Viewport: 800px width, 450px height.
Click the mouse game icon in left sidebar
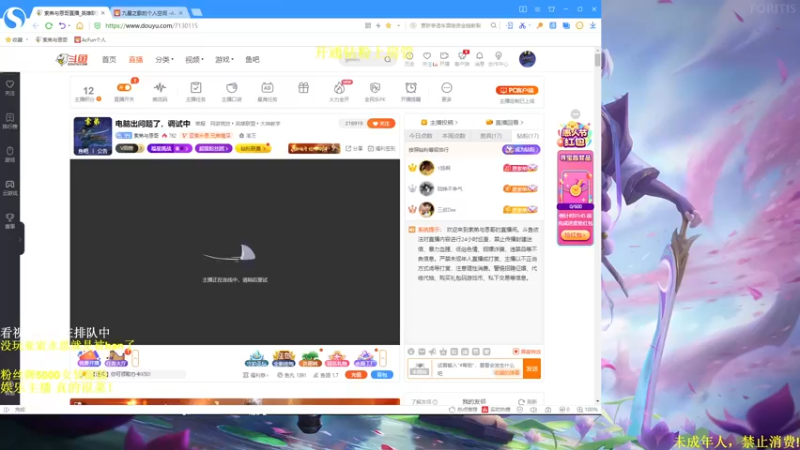point(10,151)
